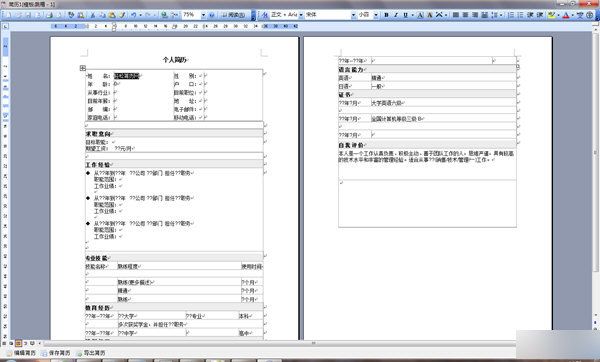The image size is (600, 362).
Task: Apply numbered list formatting
Action: (x=511, y=15)
